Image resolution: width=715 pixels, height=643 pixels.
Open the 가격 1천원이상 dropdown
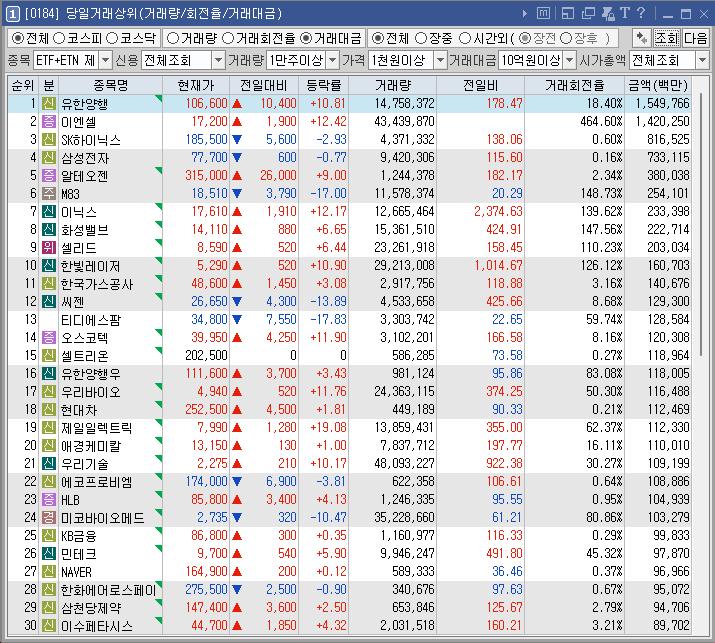[x=440, y=60]
